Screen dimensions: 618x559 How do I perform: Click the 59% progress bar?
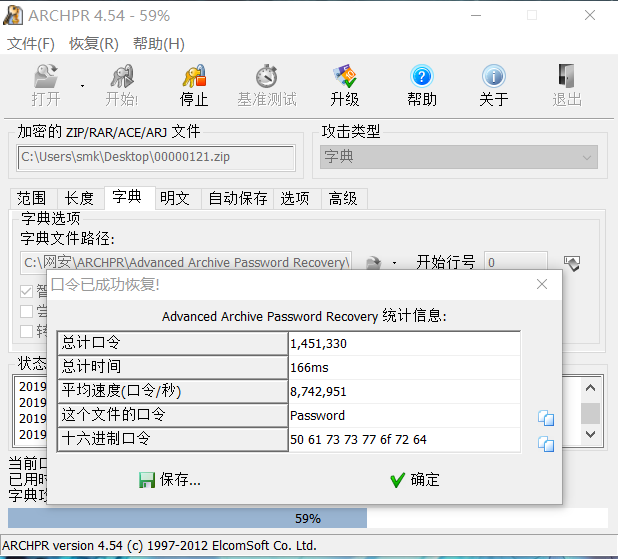point(308,518)
